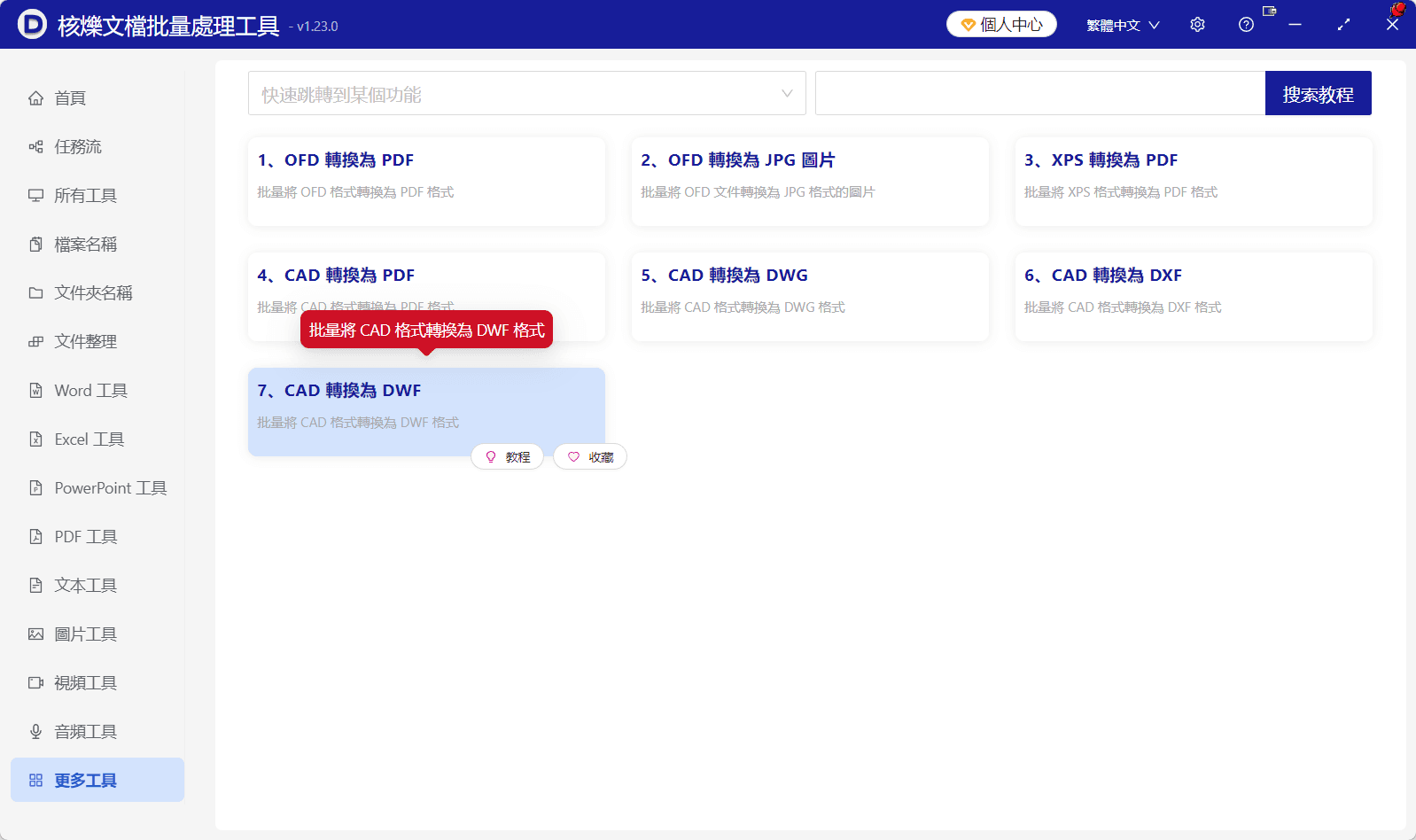Open the 快速跳轉到某個功能 dropdown

527,93
